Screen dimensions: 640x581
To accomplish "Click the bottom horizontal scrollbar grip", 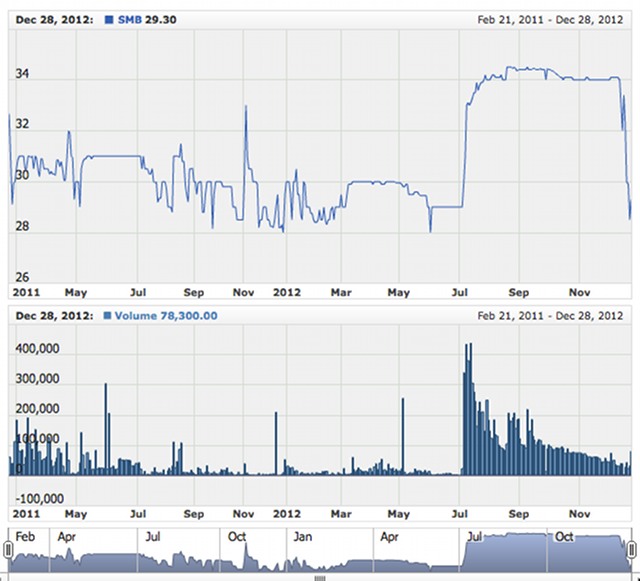I will [320, 578].
